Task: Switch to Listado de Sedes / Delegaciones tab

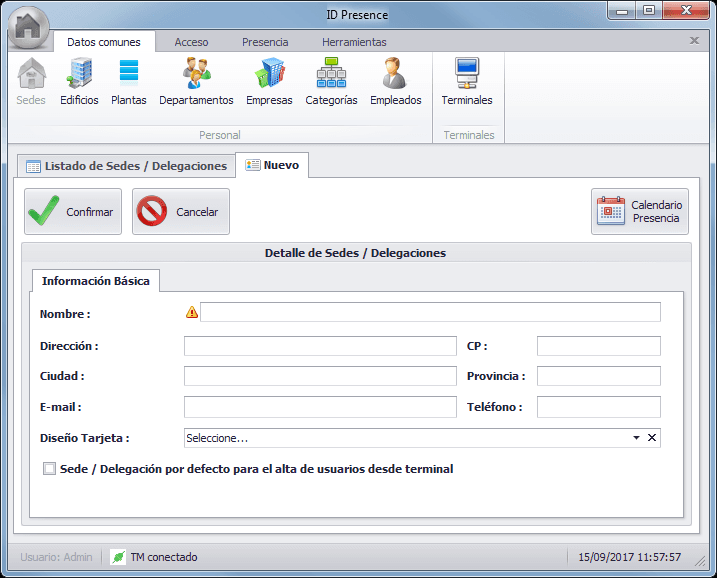Action: pyautogui.click(x=126, y=166)
